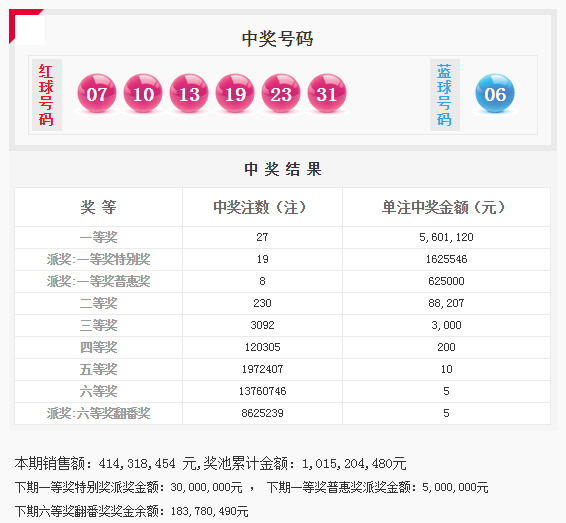
Task: Select the 一等奖 row label
Action: (x=98, y=237)
